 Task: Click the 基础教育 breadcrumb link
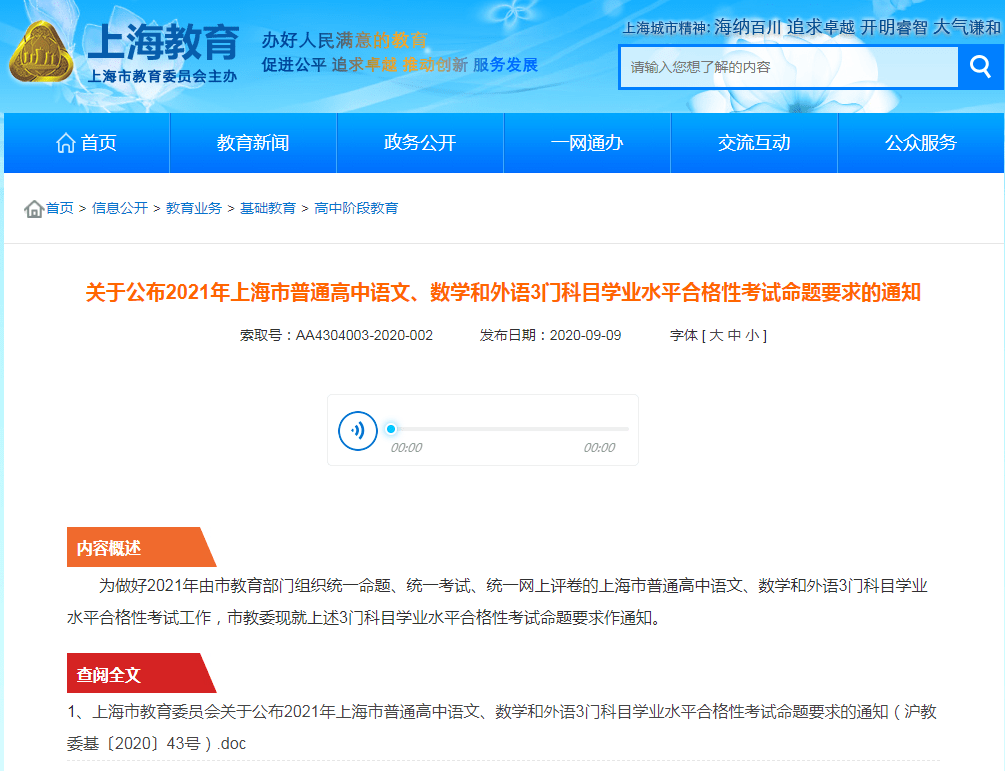268,208
